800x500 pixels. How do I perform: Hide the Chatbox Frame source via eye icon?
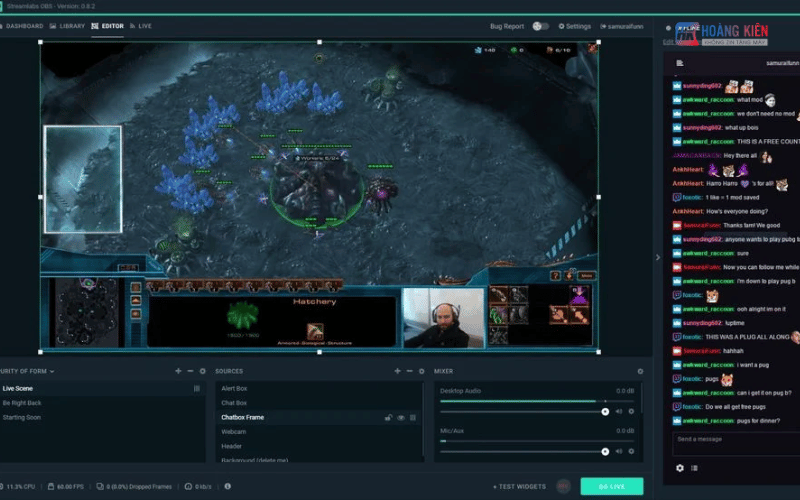[x=401, y=417]
